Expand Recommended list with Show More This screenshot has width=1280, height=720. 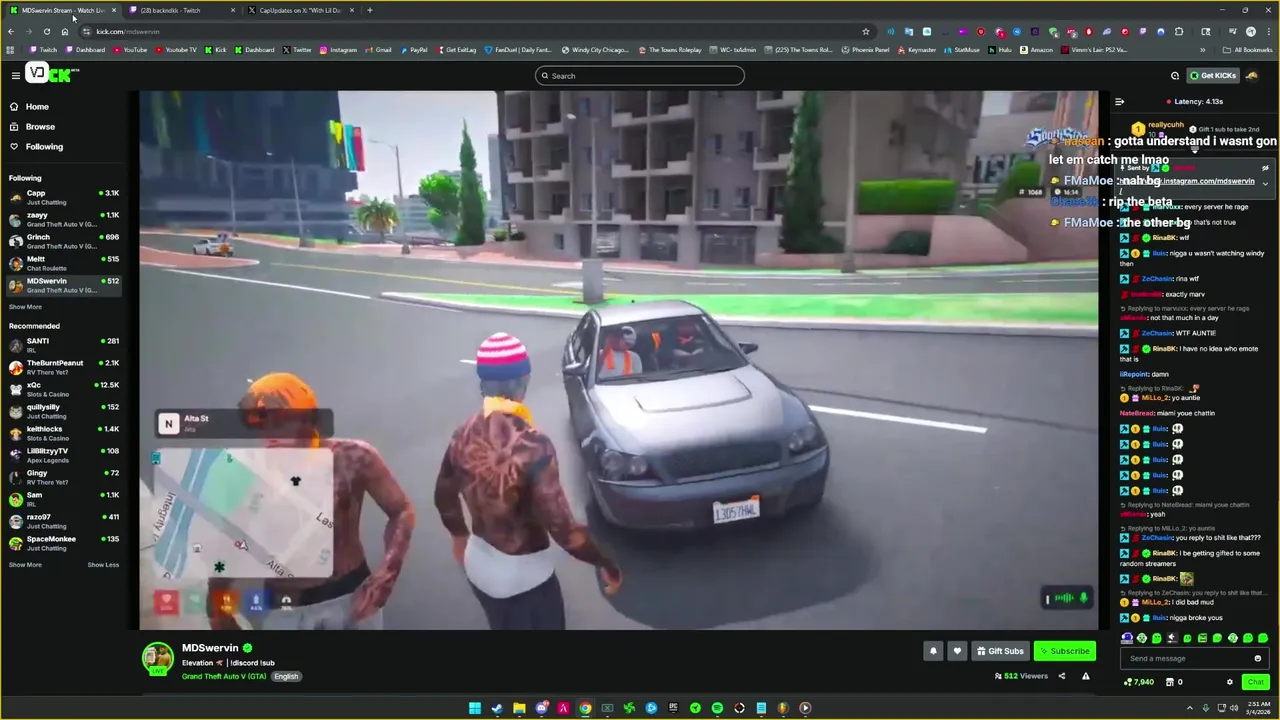click(25, 565)
